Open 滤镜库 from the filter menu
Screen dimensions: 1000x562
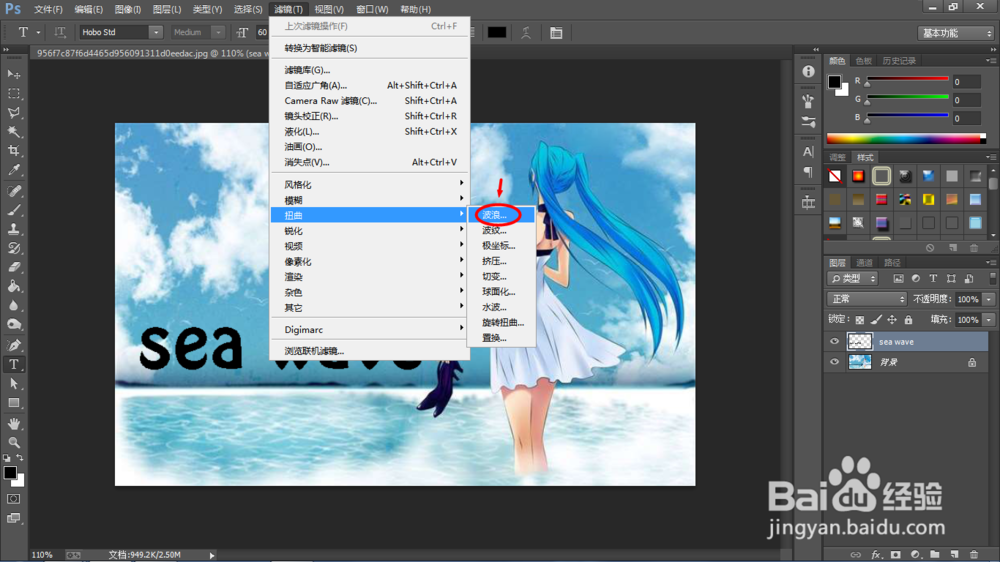(x=370, y=70)
